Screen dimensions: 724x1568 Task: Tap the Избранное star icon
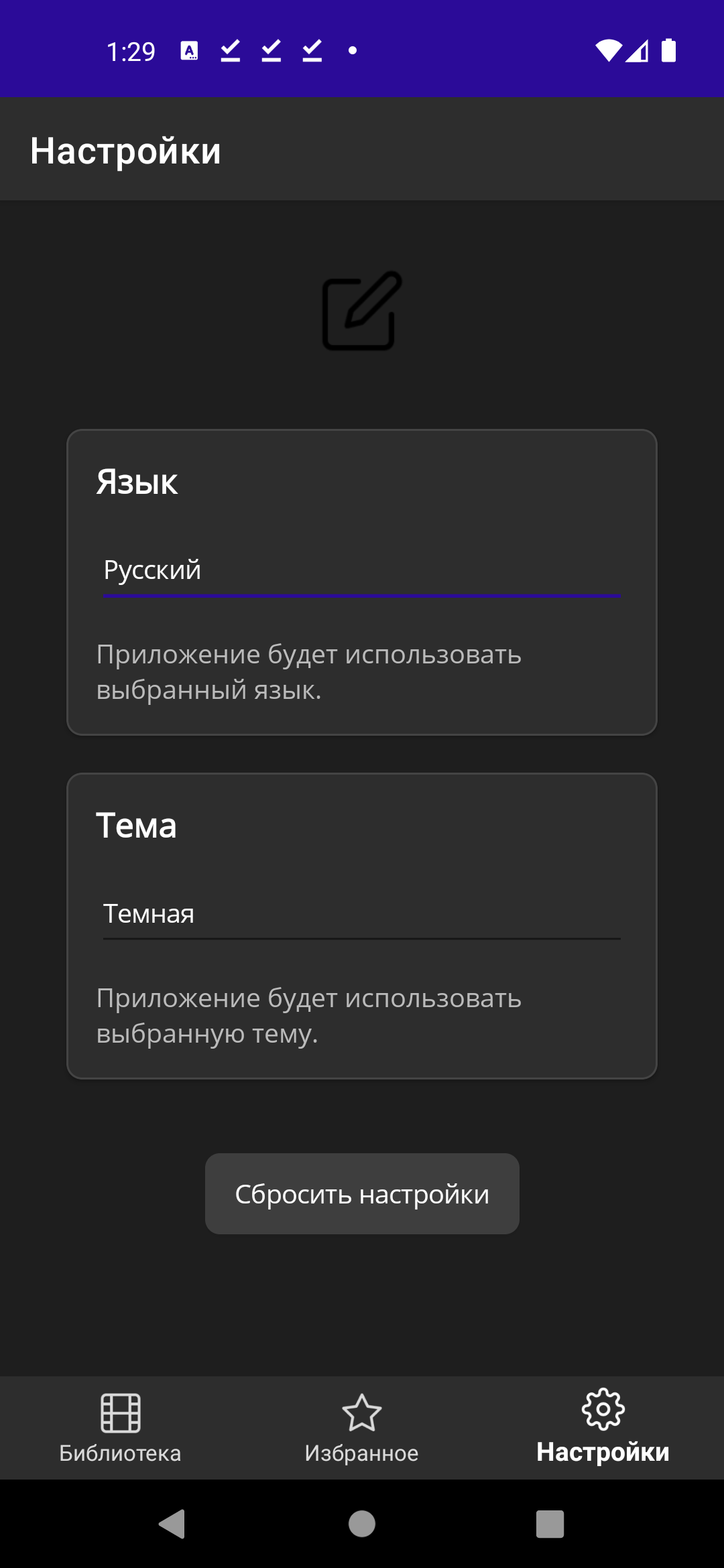coord(362,1412)
